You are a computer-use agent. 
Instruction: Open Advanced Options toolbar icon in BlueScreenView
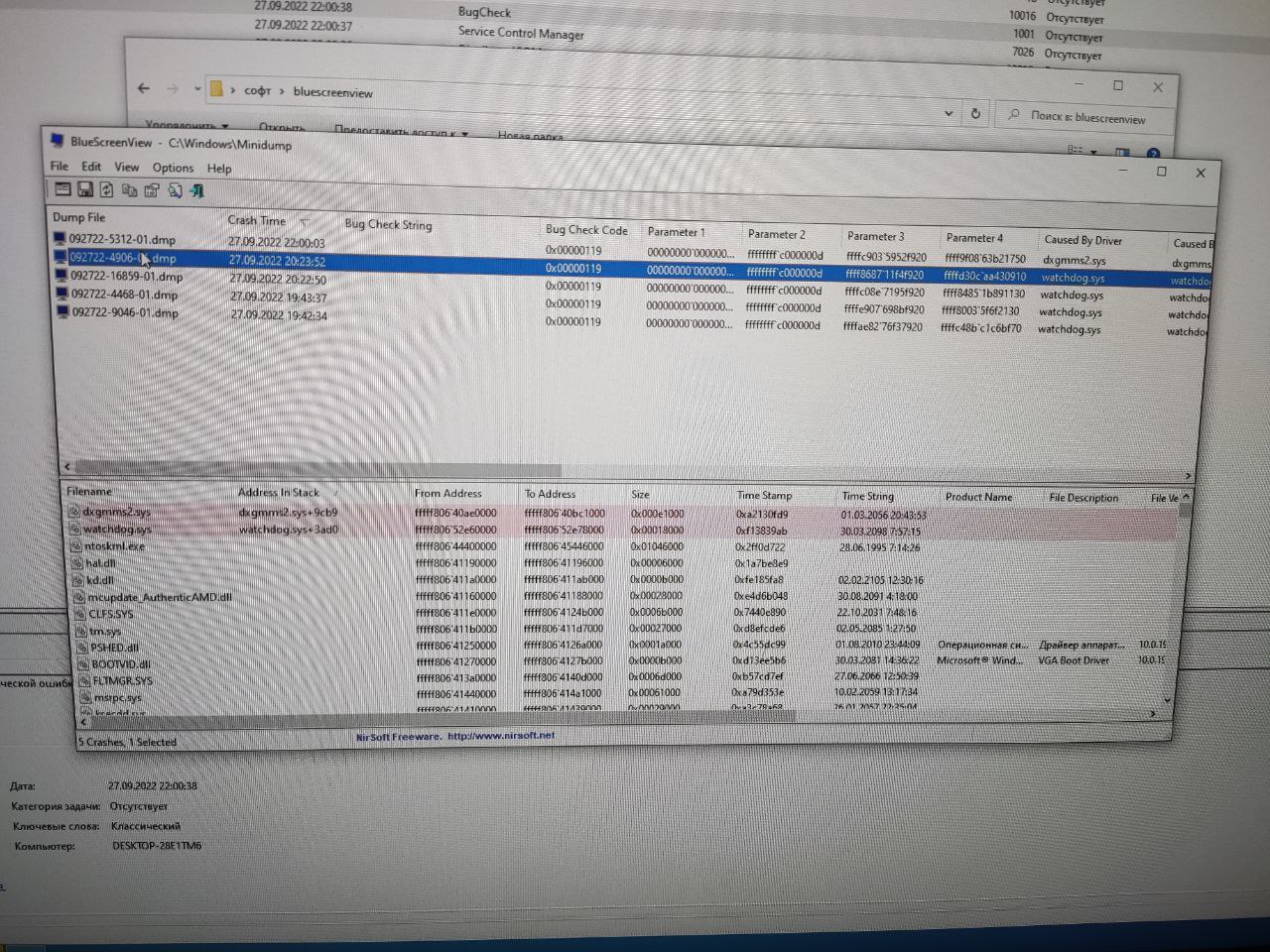63,188
